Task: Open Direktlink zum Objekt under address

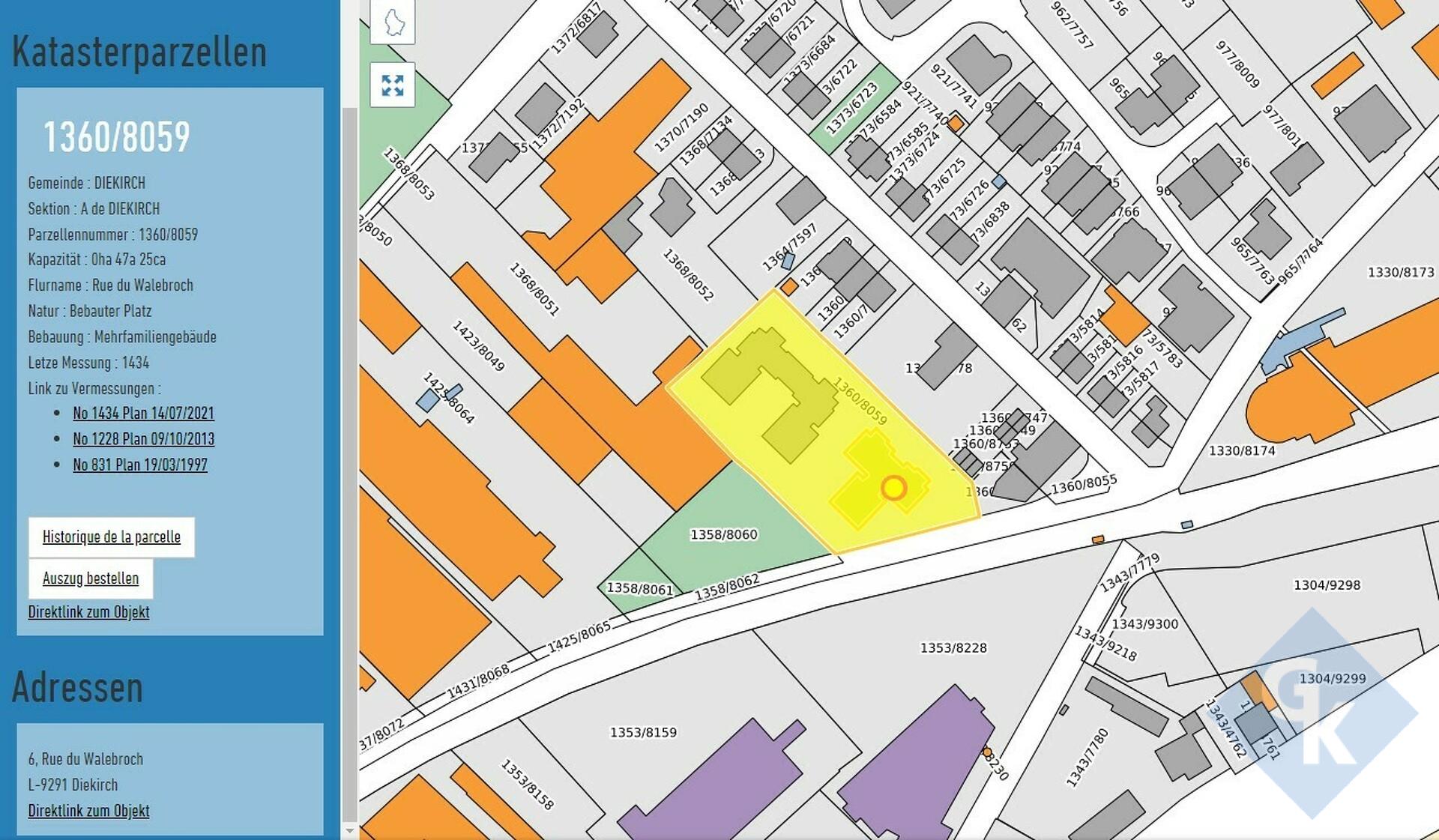Action: coord(88,811)
